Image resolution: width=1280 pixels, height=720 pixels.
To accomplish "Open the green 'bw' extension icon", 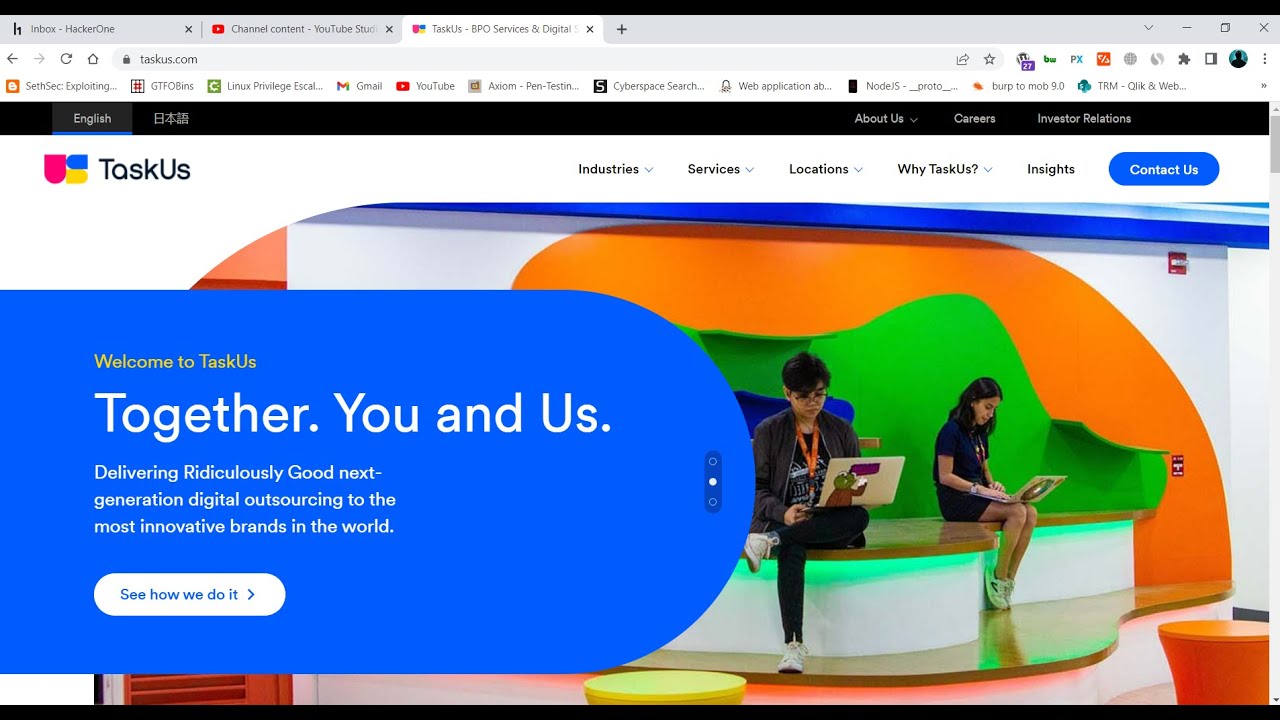I will click(x=1050, y=59).
